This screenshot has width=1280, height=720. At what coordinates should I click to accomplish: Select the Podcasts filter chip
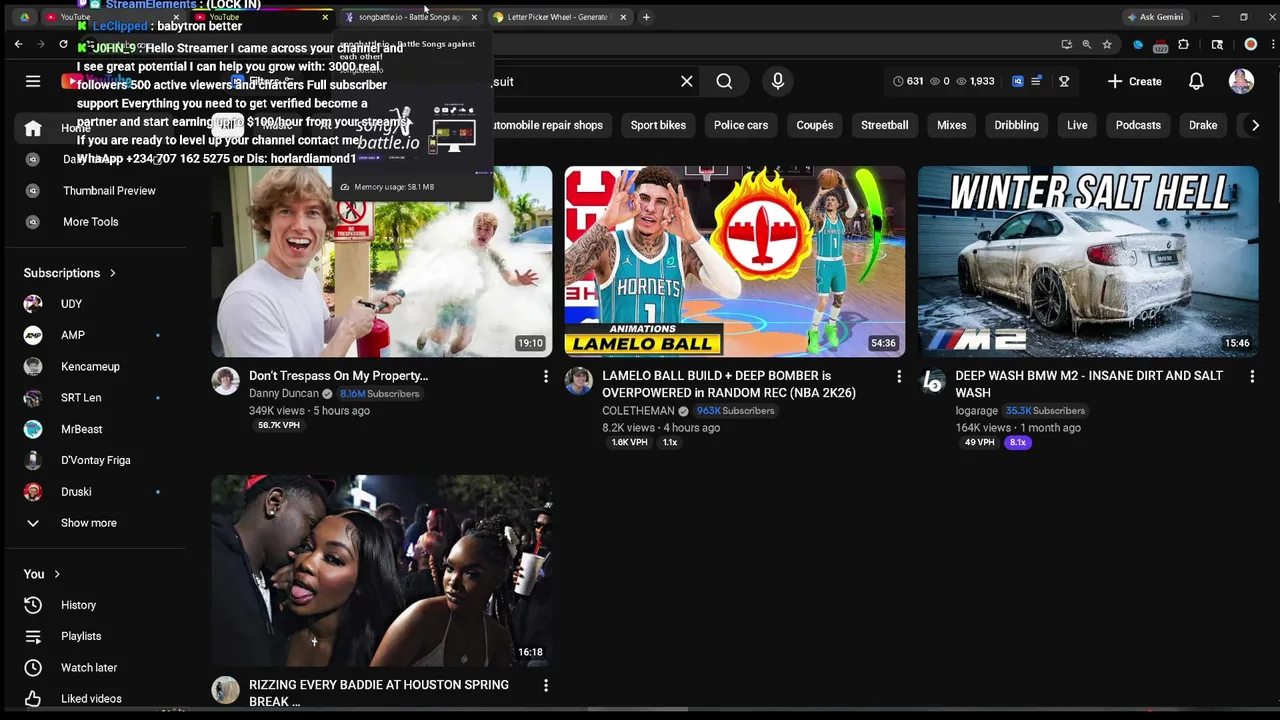(1138, 125)
